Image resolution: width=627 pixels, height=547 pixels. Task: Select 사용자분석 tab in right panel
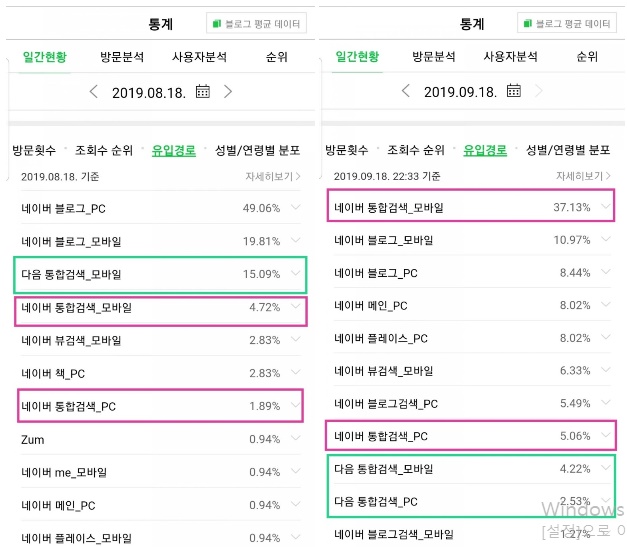pyautogui.click(x=511, y=56)
